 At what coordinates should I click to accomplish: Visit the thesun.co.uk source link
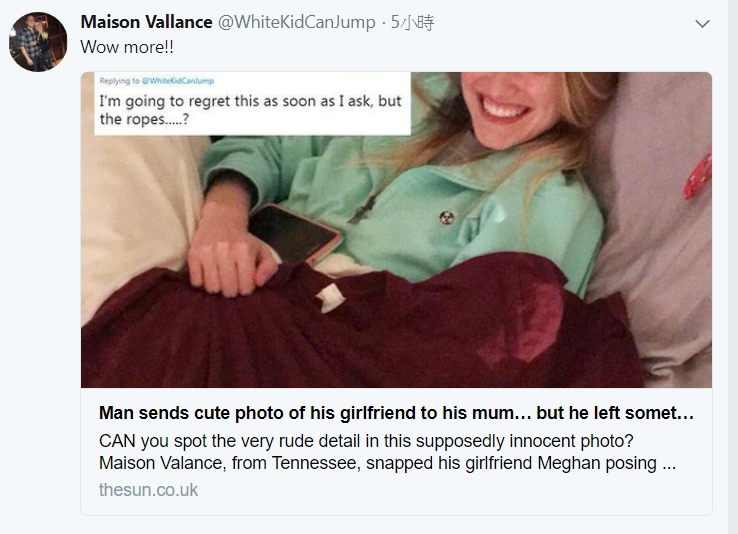coord(148,489)
